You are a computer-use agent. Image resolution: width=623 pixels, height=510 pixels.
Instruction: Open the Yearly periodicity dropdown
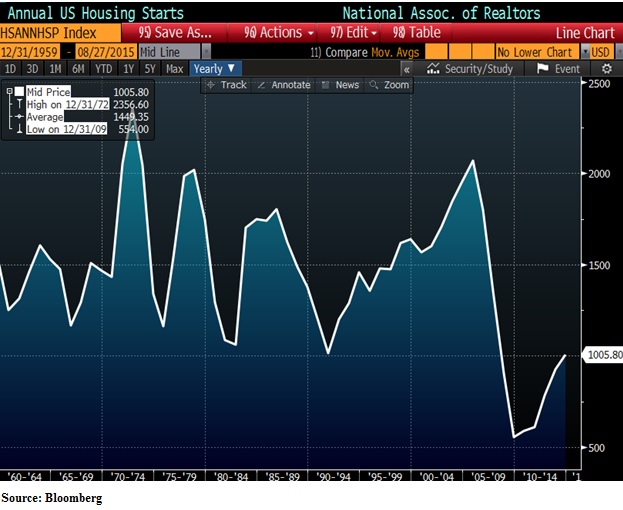coord(215,69)
